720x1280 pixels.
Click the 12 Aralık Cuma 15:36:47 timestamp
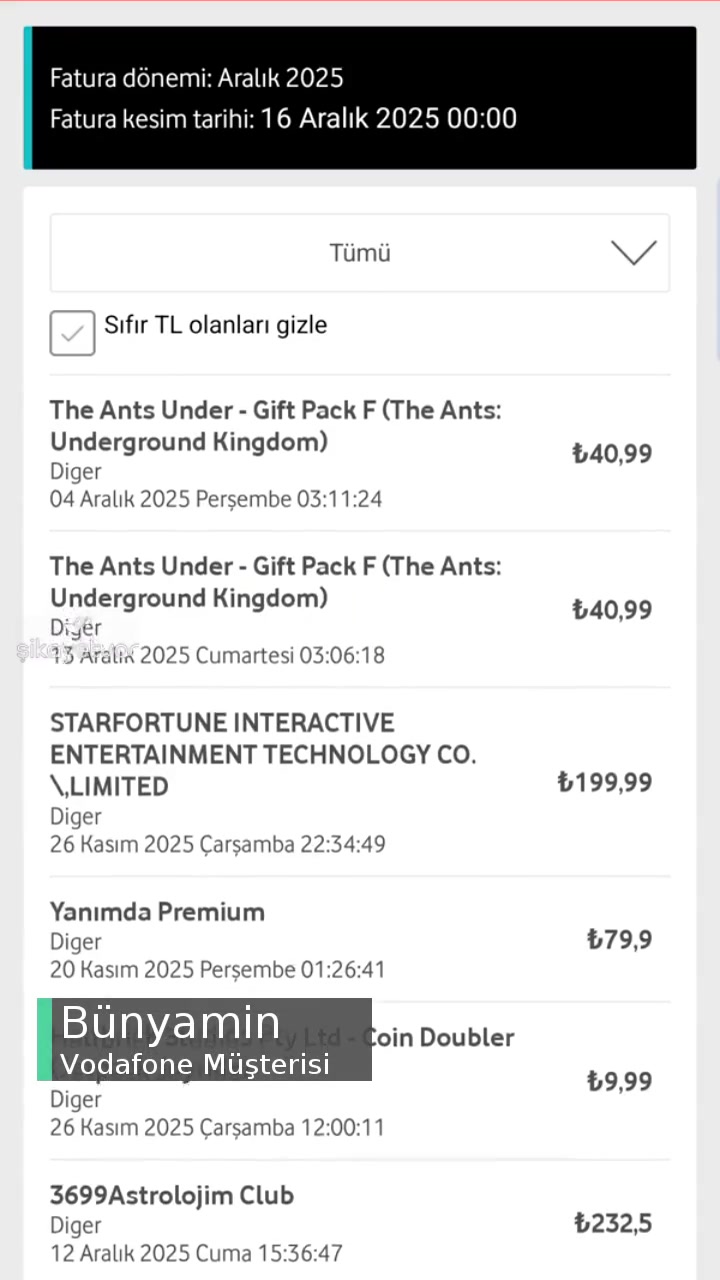196,1253
